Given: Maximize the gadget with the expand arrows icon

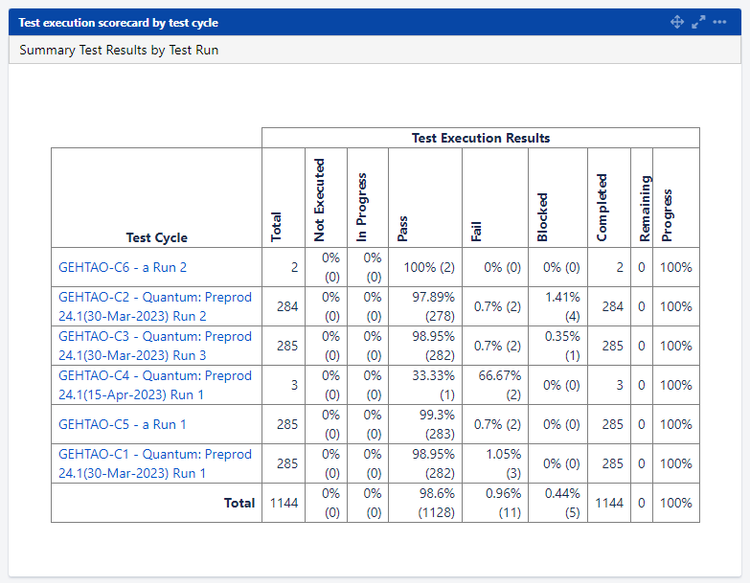Looking at the screenshot, I should [x=698, y=22].
